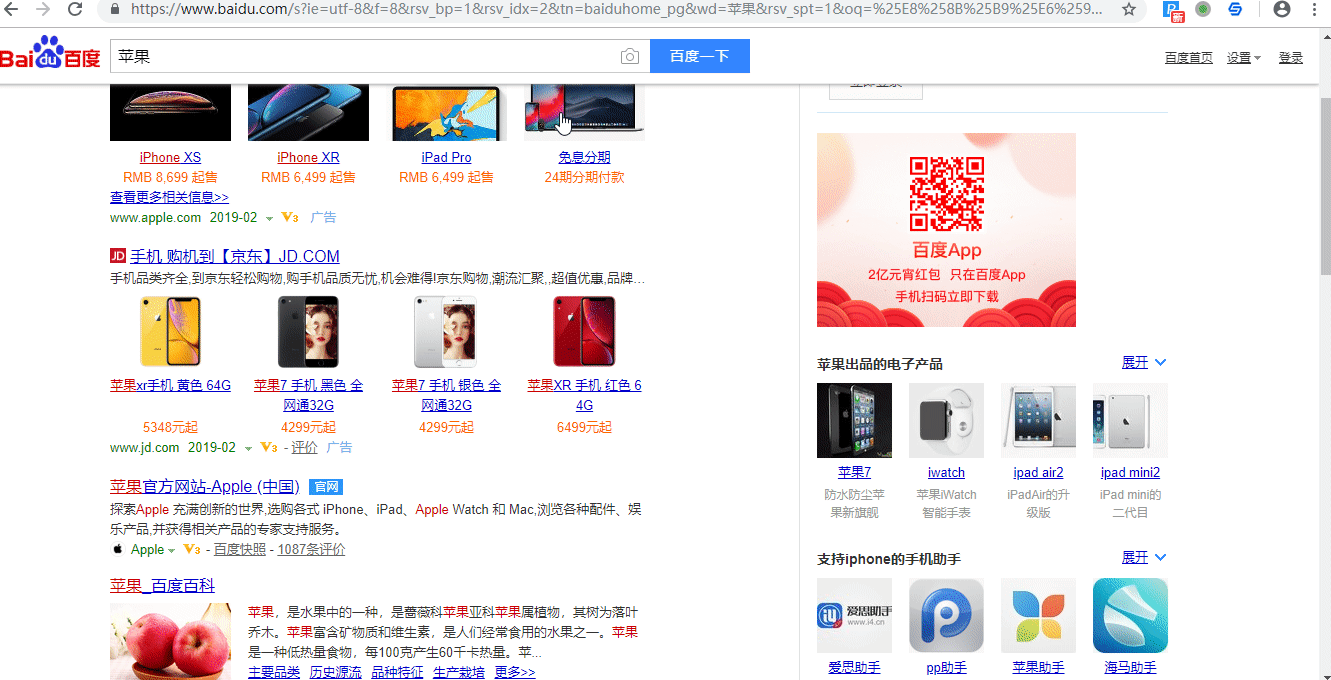Open the green circular extension icon
The height and width of the screenshot is (680, 1331).
pos(1203,9)
